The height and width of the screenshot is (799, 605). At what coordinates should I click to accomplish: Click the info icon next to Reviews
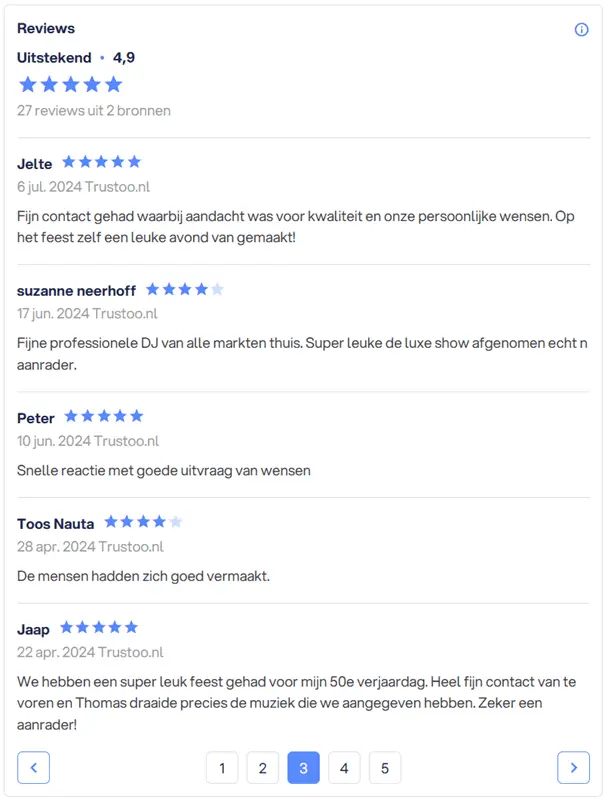pyautogui.click(x=581, y=29)
